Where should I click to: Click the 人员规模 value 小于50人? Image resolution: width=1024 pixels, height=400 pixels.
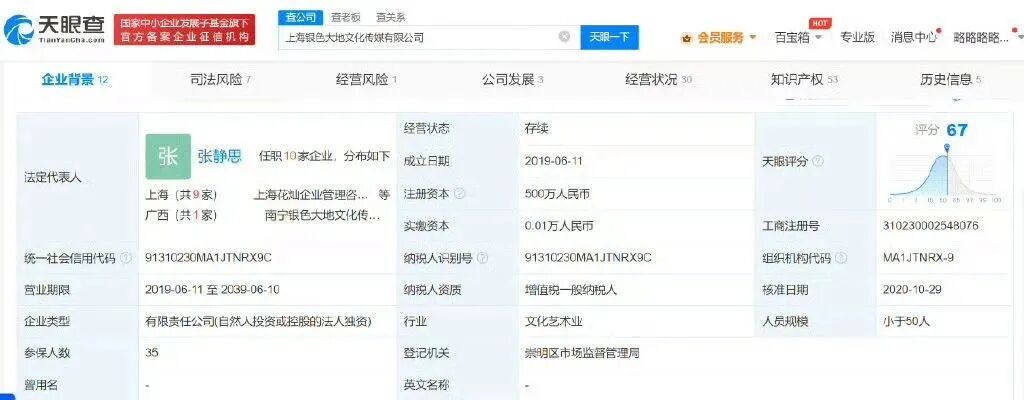[905, 321]
